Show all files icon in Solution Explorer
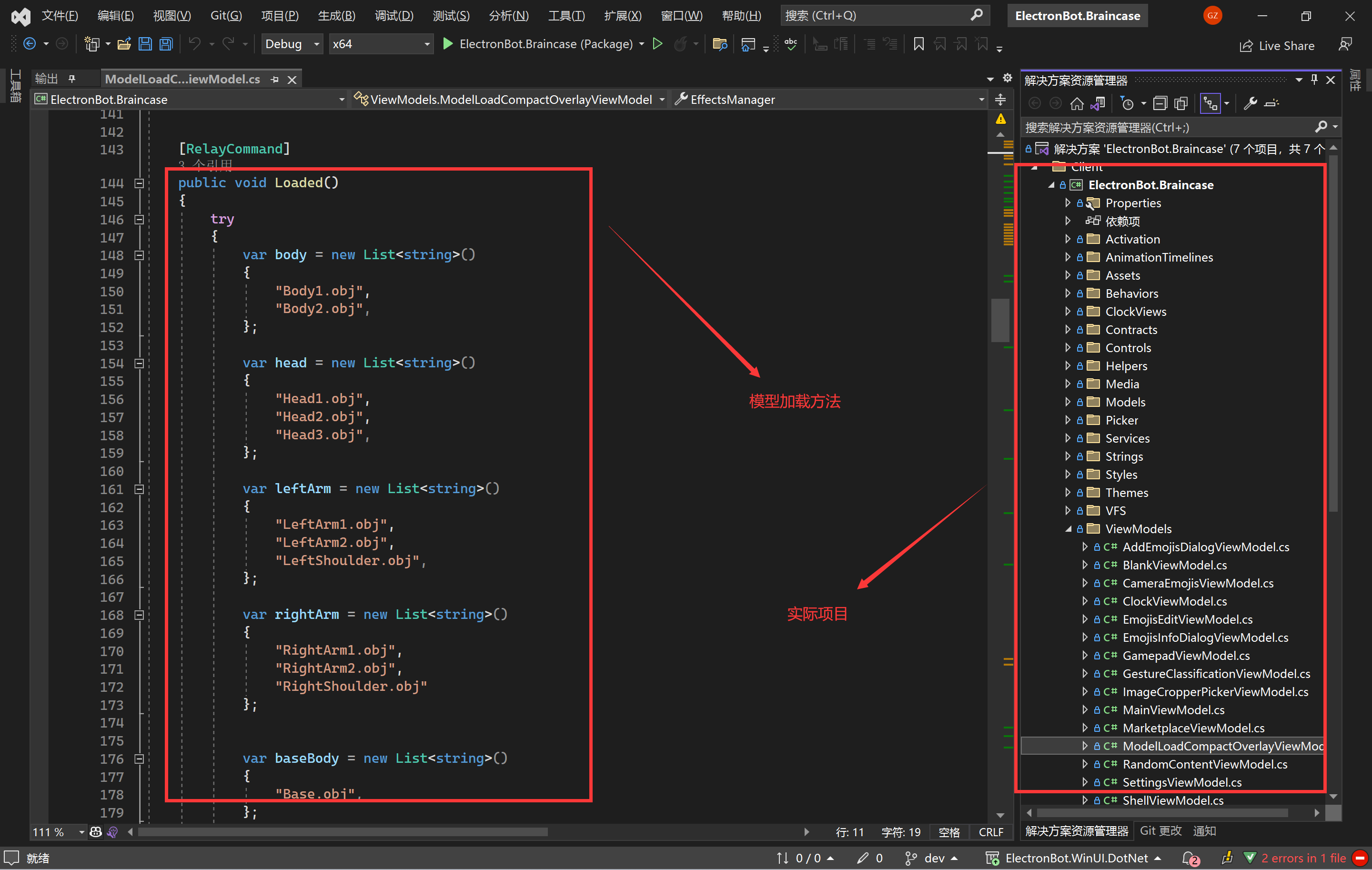This screenshot has height=870, width=1372. pos(1181,103)
